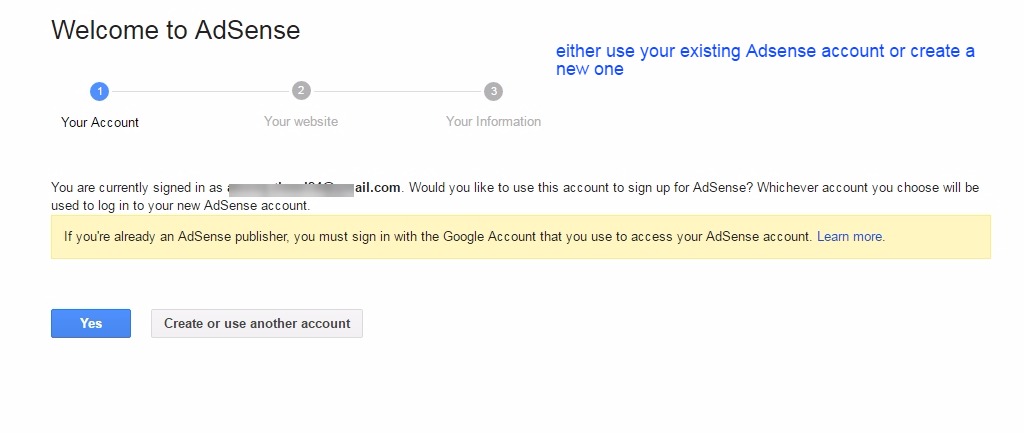
Task: Select the Your website step label
Action: pos(301,121)
